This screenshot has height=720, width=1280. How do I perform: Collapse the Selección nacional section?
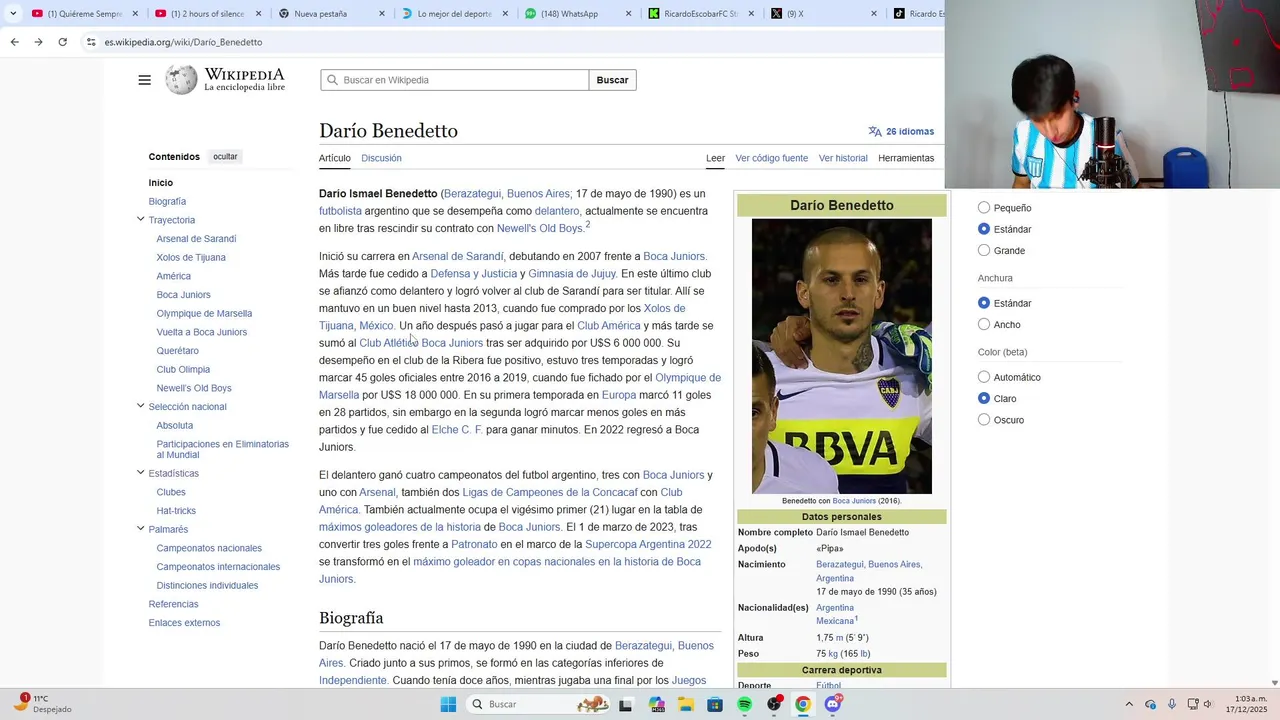coord(141,406)
